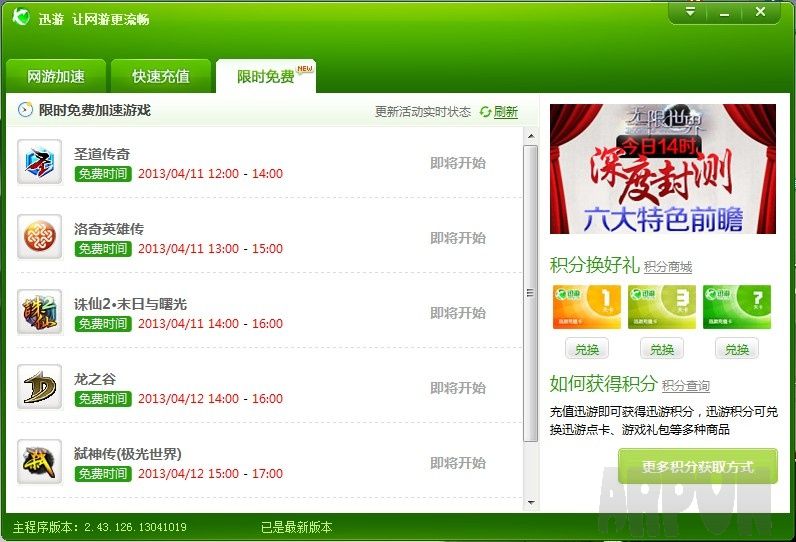Select the 限时免费 tab
796x542 pixels.
[266, 76]
